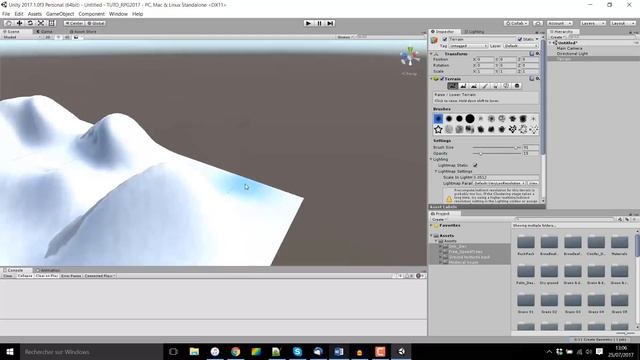
Task: Open Chrome from the Windows taskbar
Action: 236,351
